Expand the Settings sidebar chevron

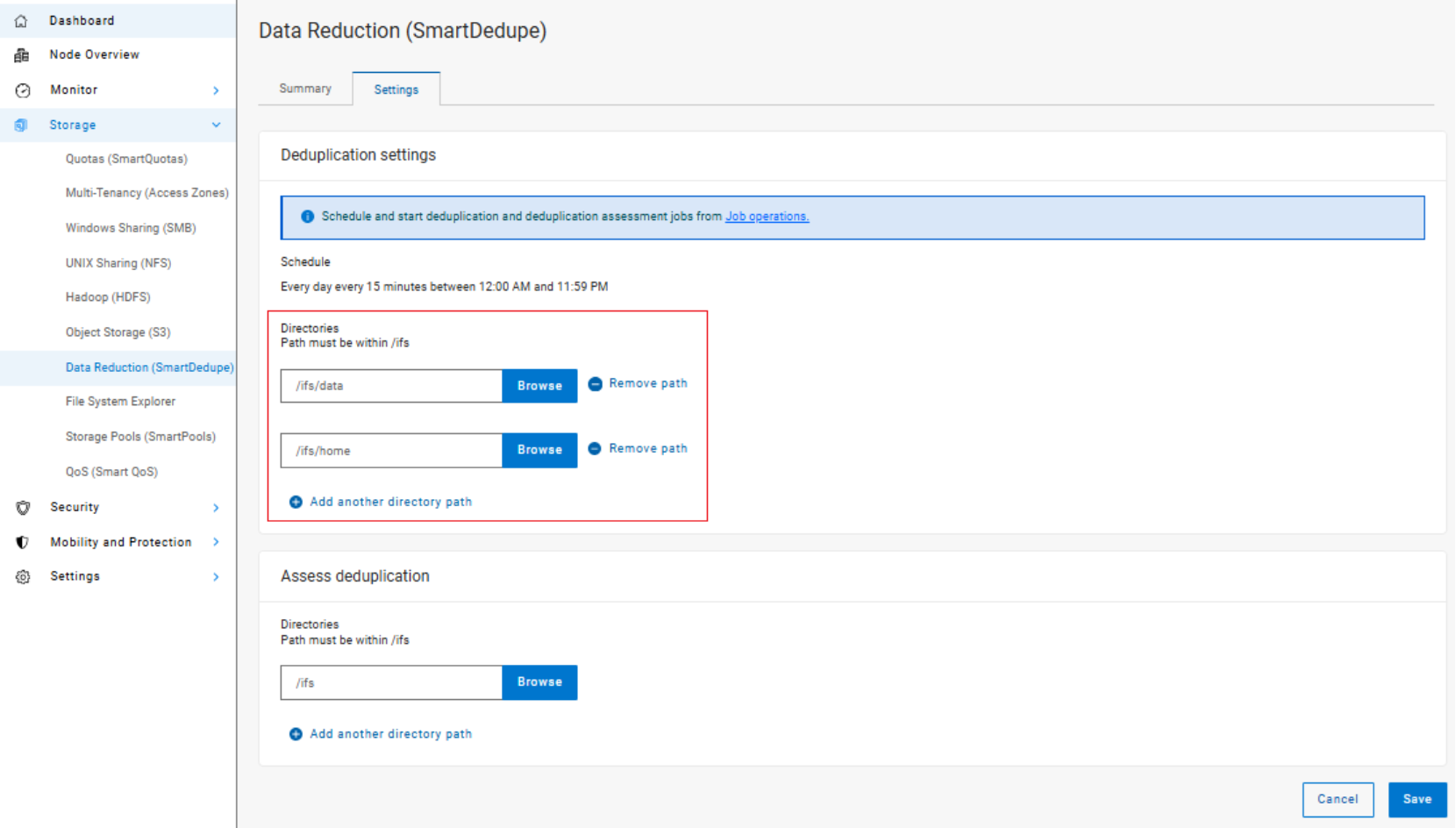tap(216, 577)
